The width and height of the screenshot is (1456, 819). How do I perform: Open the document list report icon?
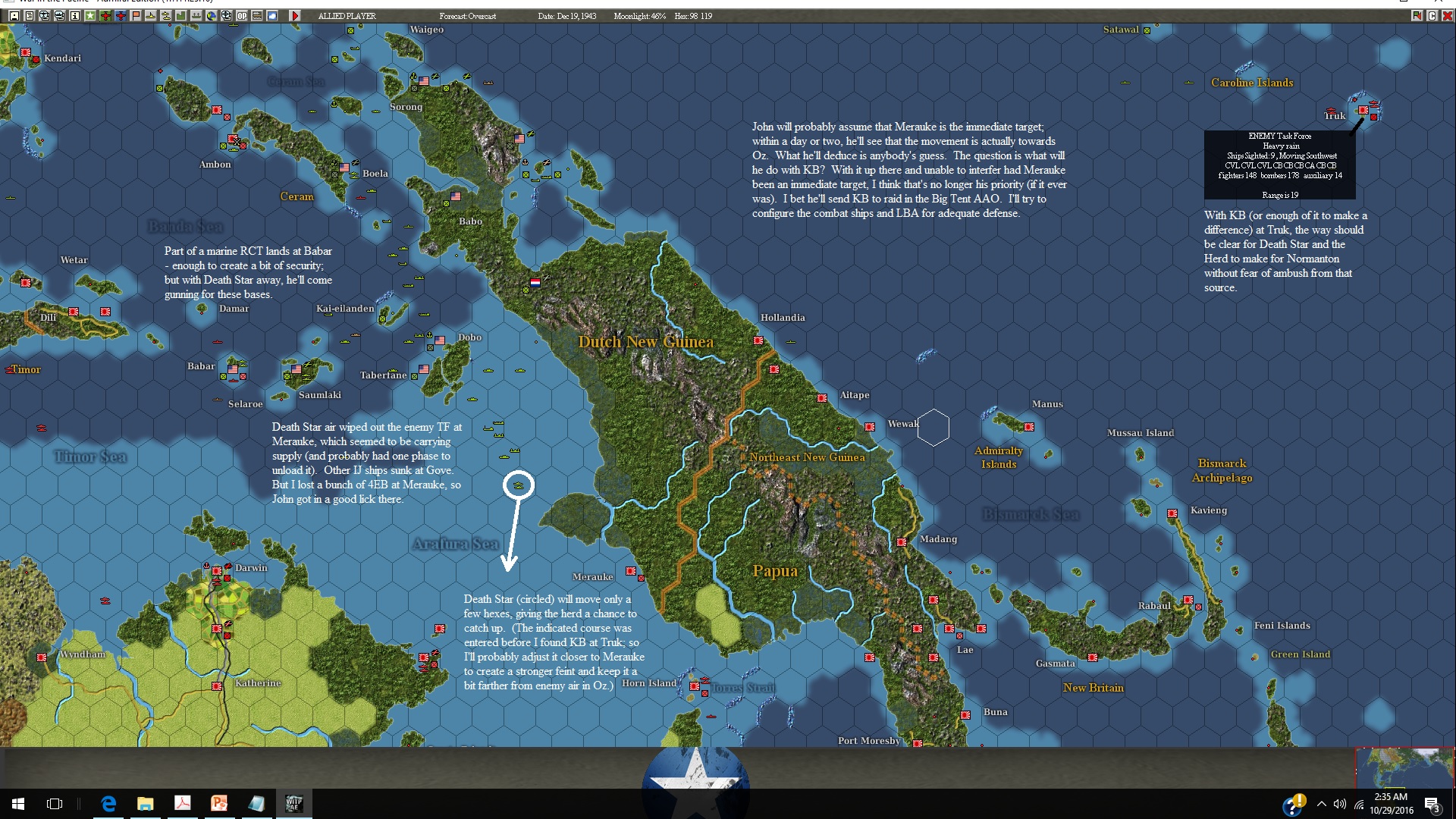click(30, 15)
